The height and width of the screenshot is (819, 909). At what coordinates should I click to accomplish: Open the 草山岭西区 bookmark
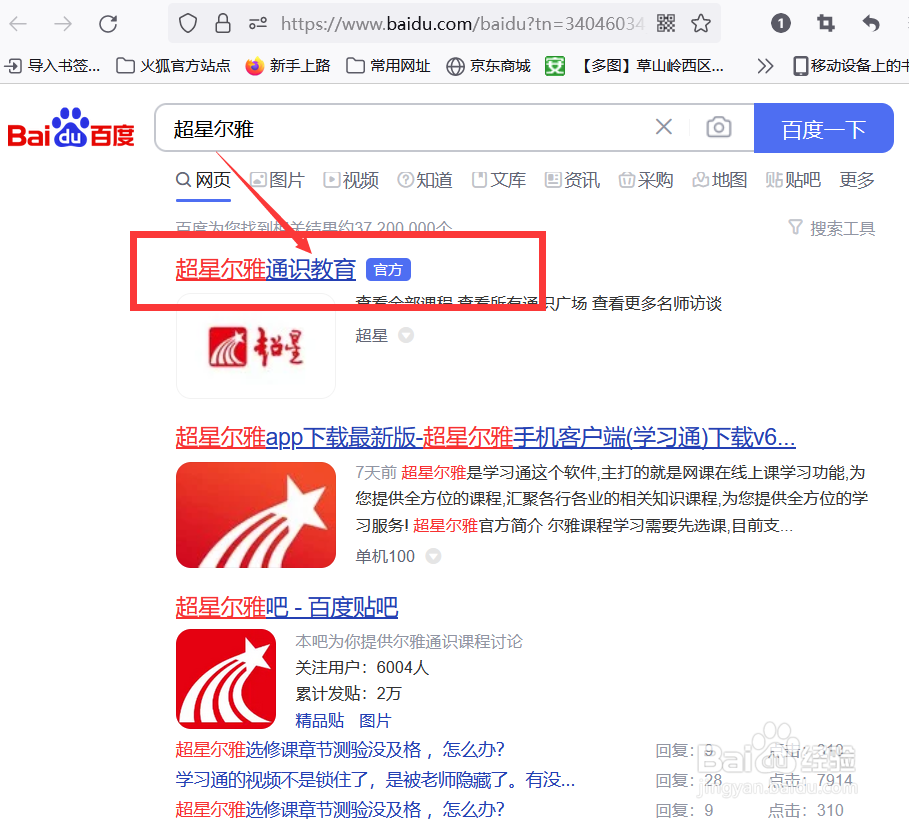[x=635, y=66]
